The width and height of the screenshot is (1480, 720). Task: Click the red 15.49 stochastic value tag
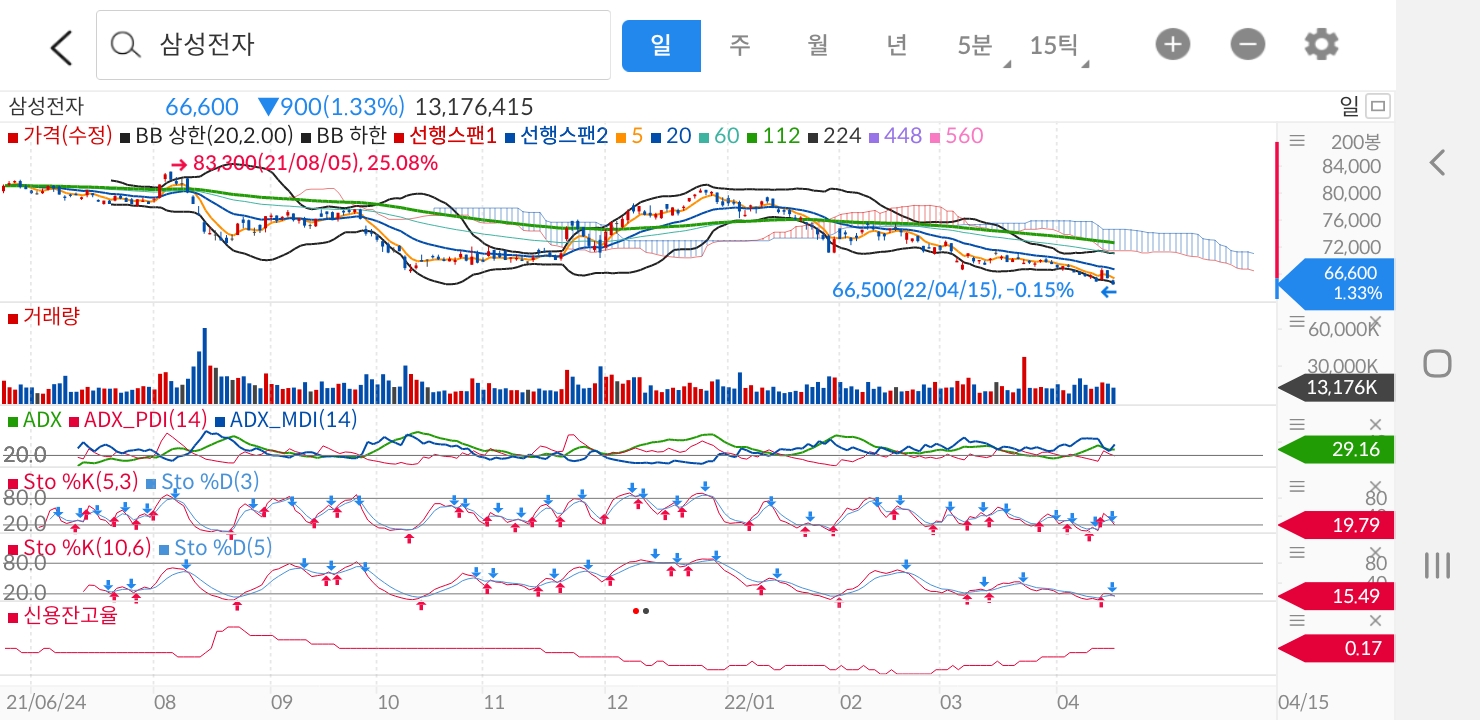[1335, 596]
